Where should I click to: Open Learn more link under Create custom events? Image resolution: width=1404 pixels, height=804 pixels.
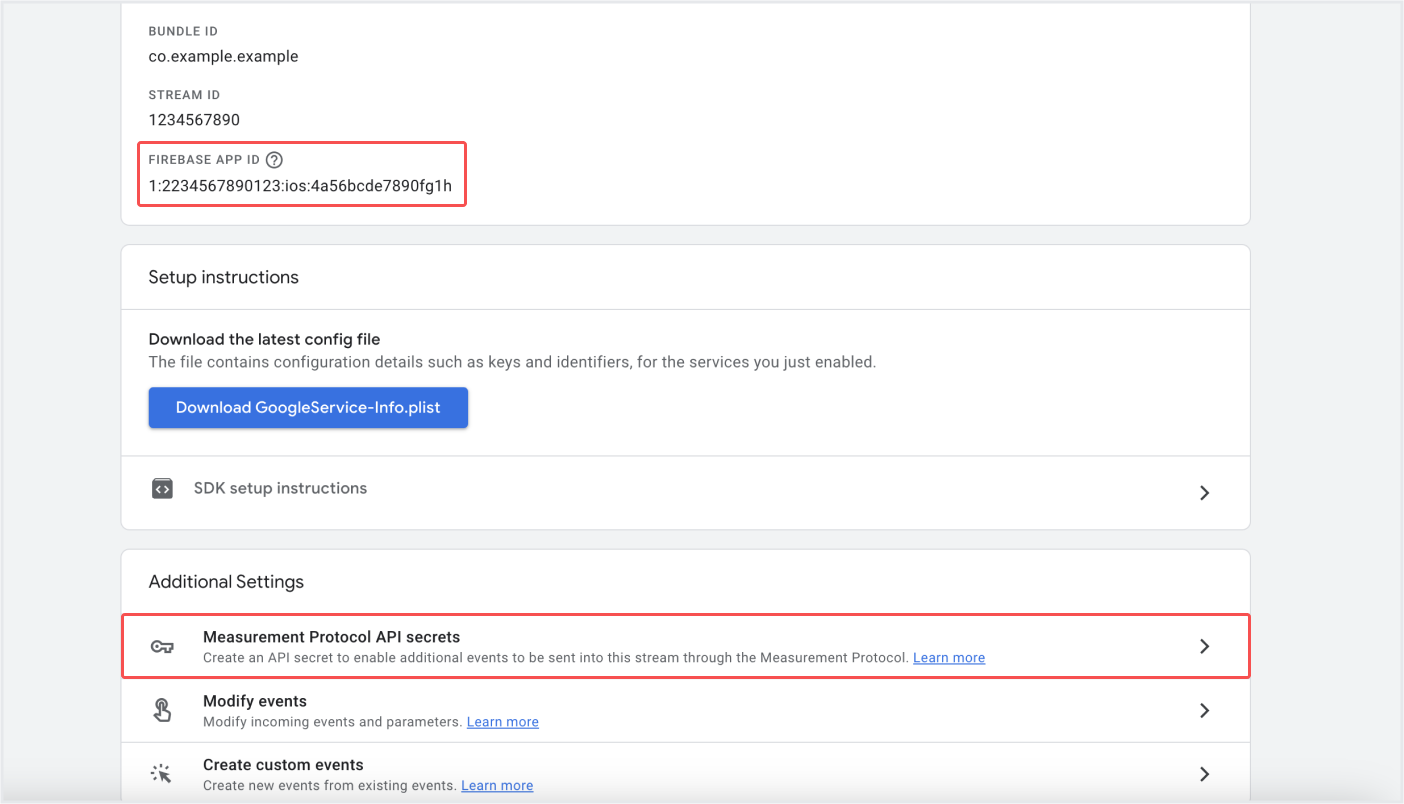[497, 786]
